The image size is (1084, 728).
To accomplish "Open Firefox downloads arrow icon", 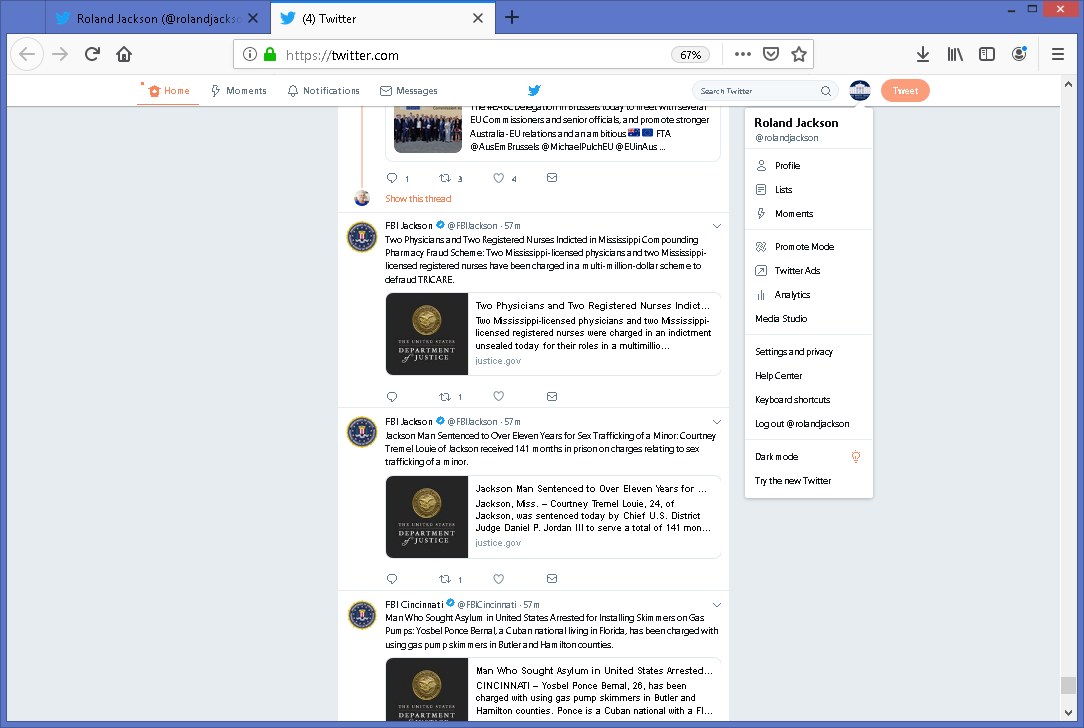I will tap(922, 55).
